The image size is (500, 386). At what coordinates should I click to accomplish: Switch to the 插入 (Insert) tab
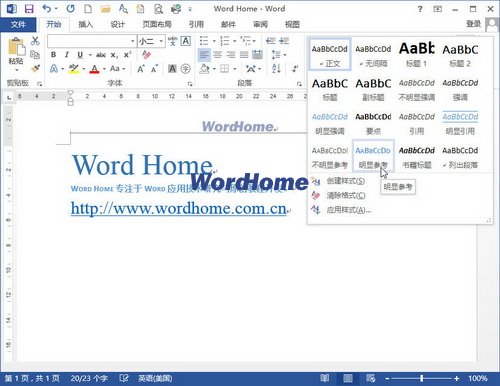tap(86, 24)
